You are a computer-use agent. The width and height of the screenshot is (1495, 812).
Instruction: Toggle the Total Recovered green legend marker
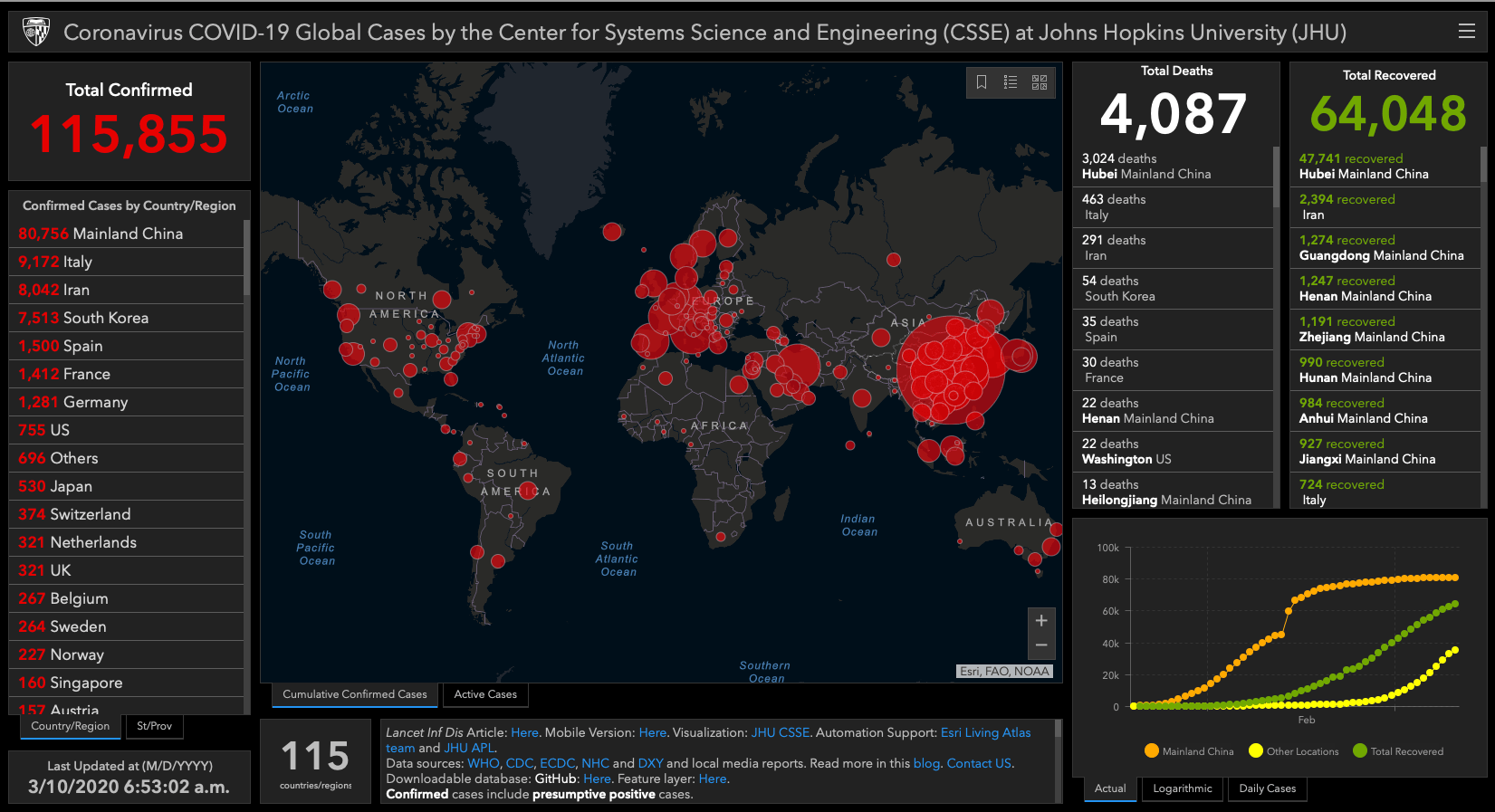pyautogui.click(x=1359, y=750)
